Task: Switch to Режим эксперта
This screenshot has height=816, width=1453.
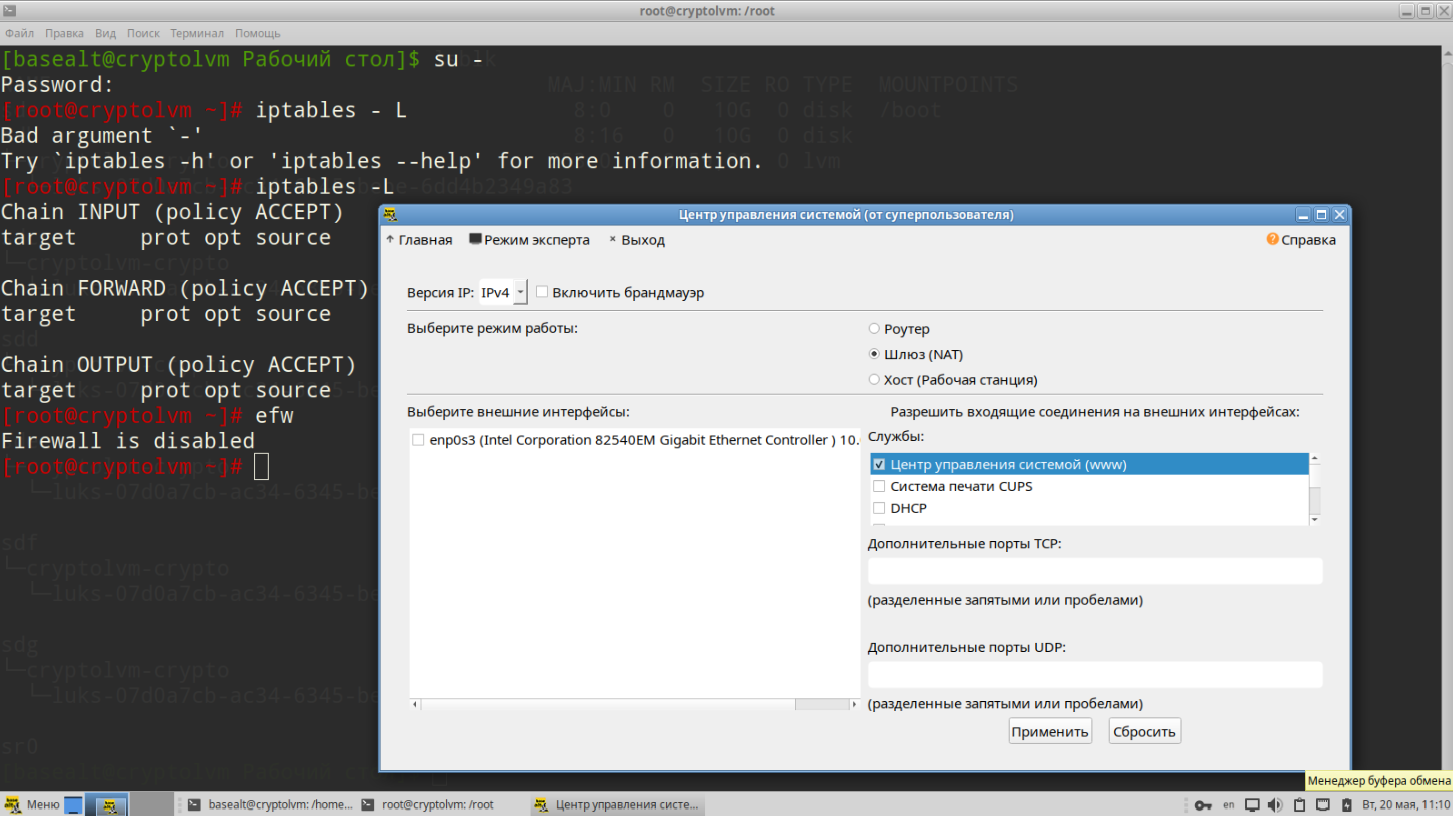Action: click(529, 240)
